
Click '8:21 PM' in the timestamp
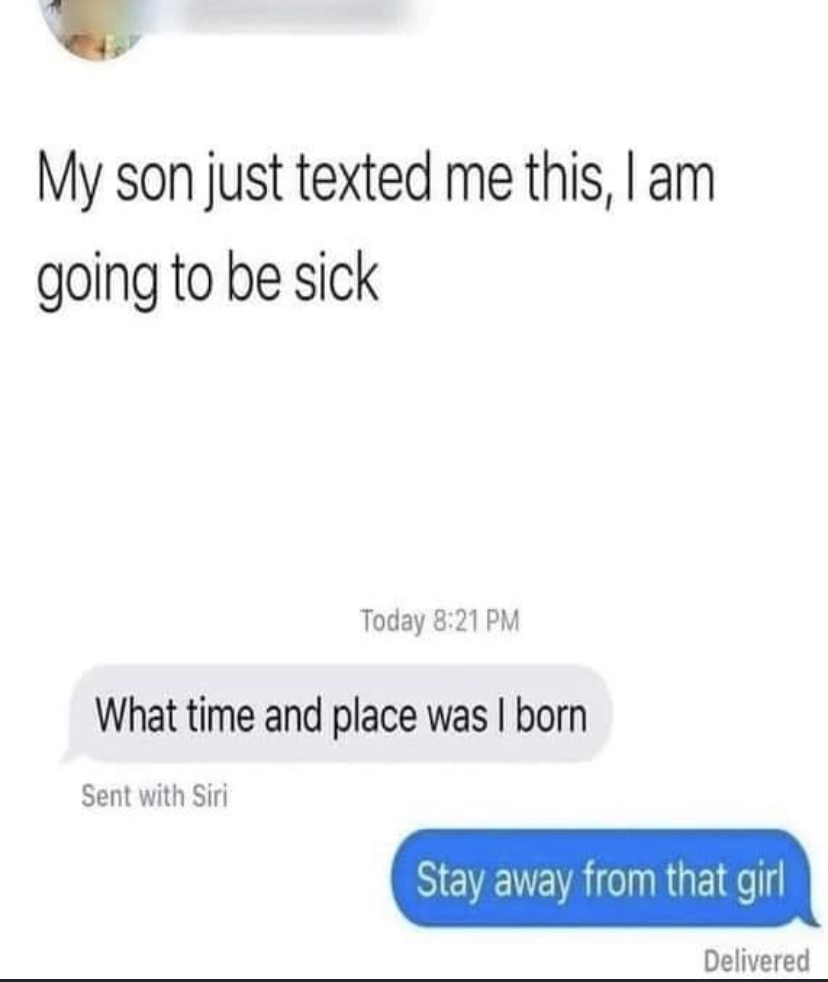click(x=476, y=621)
